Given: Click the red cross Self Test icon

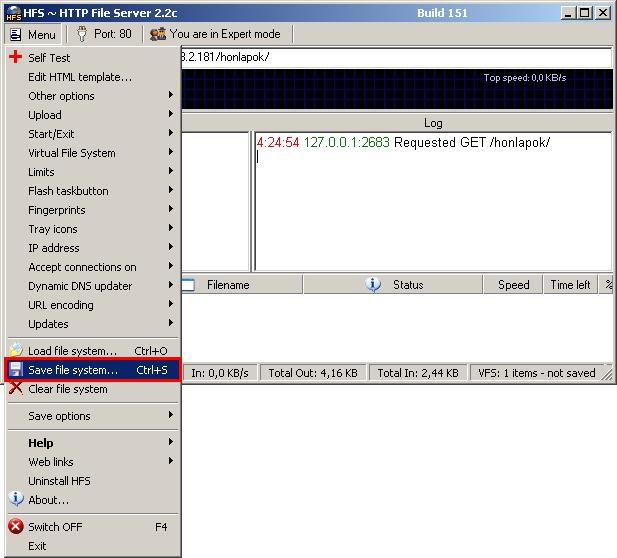Looking at the screenshot, I should [x=15, y=57].
